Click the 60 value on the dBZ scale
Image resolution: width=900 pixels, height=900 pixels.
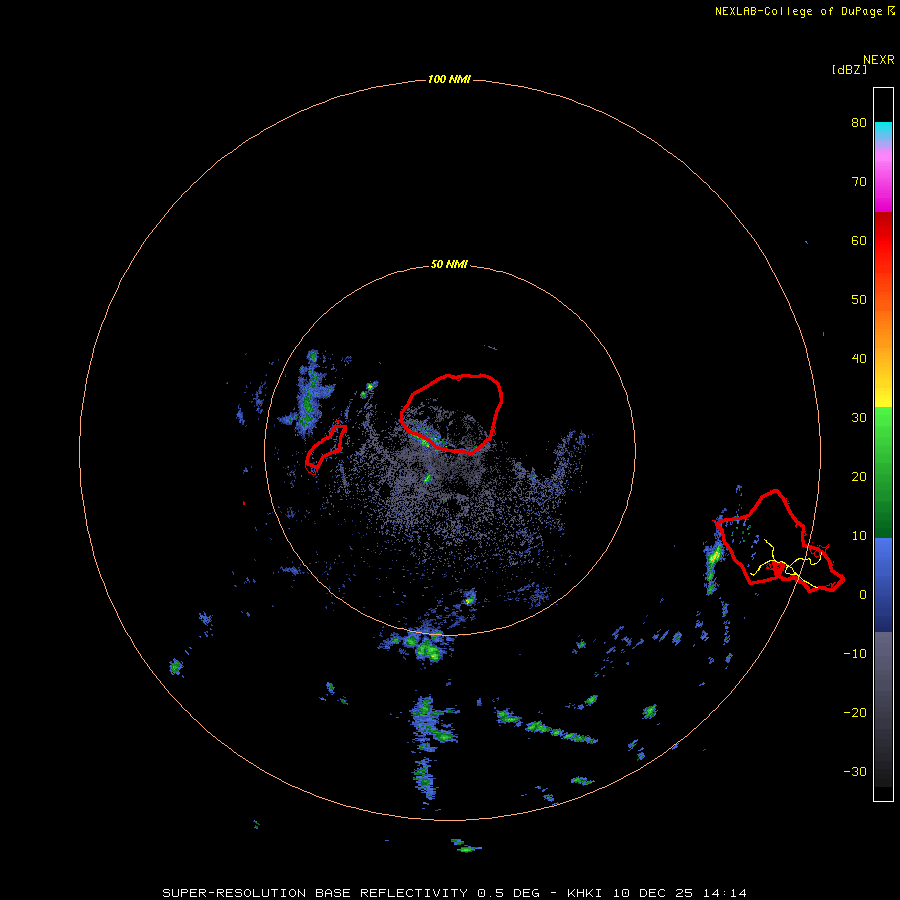(859, 240)
